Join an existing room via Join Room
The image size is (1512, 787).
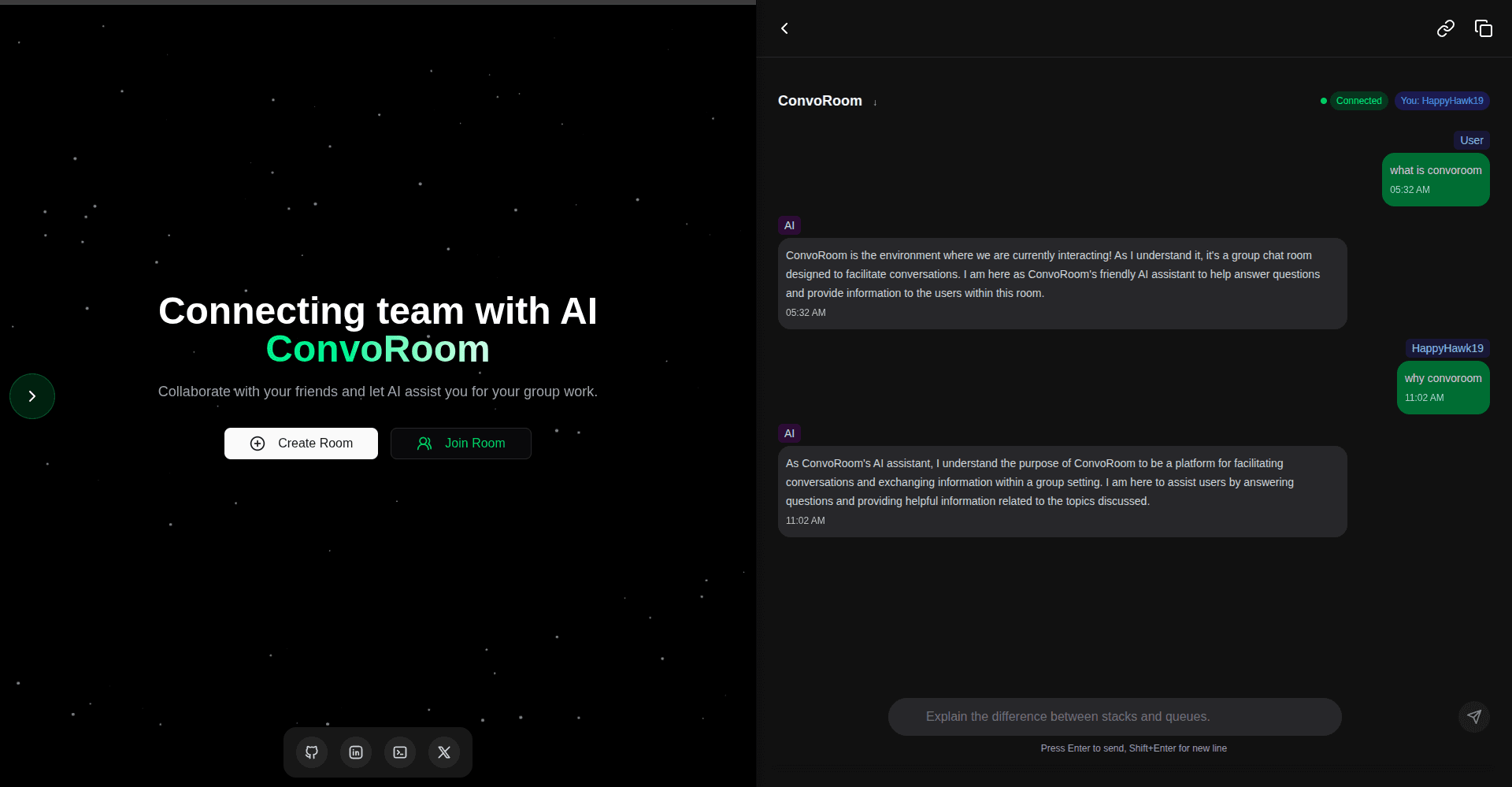click(461, 443)
